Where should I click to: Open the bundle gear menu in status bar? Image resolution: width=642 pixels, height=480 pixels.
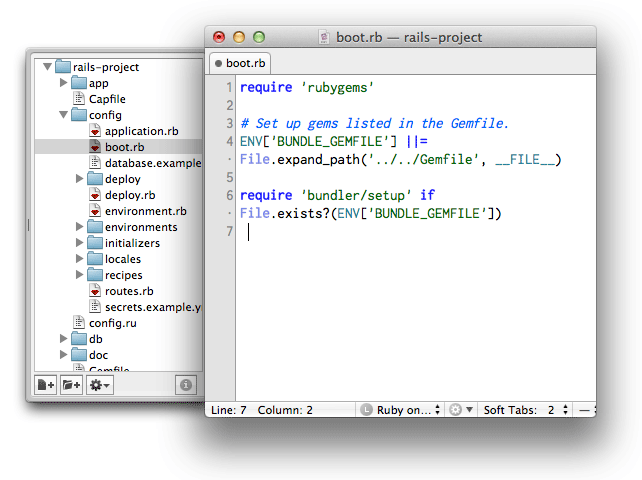point(459,410)
